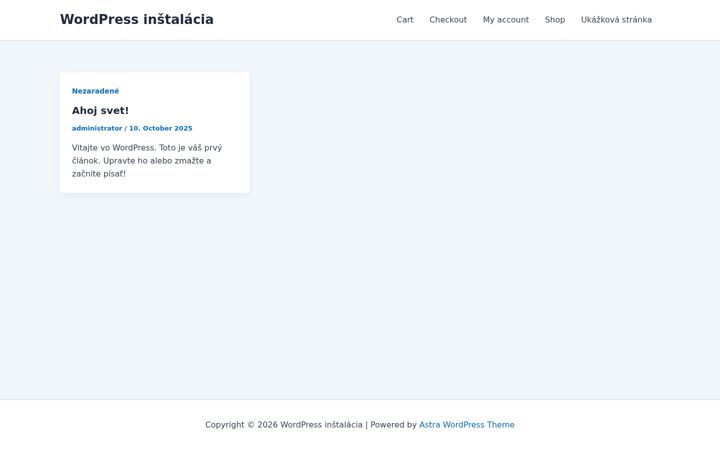The height and width of the screenshot is (450, 720).
Task: Go to the Checkout page
Action: pyautogui.click(x=448, y=20)
